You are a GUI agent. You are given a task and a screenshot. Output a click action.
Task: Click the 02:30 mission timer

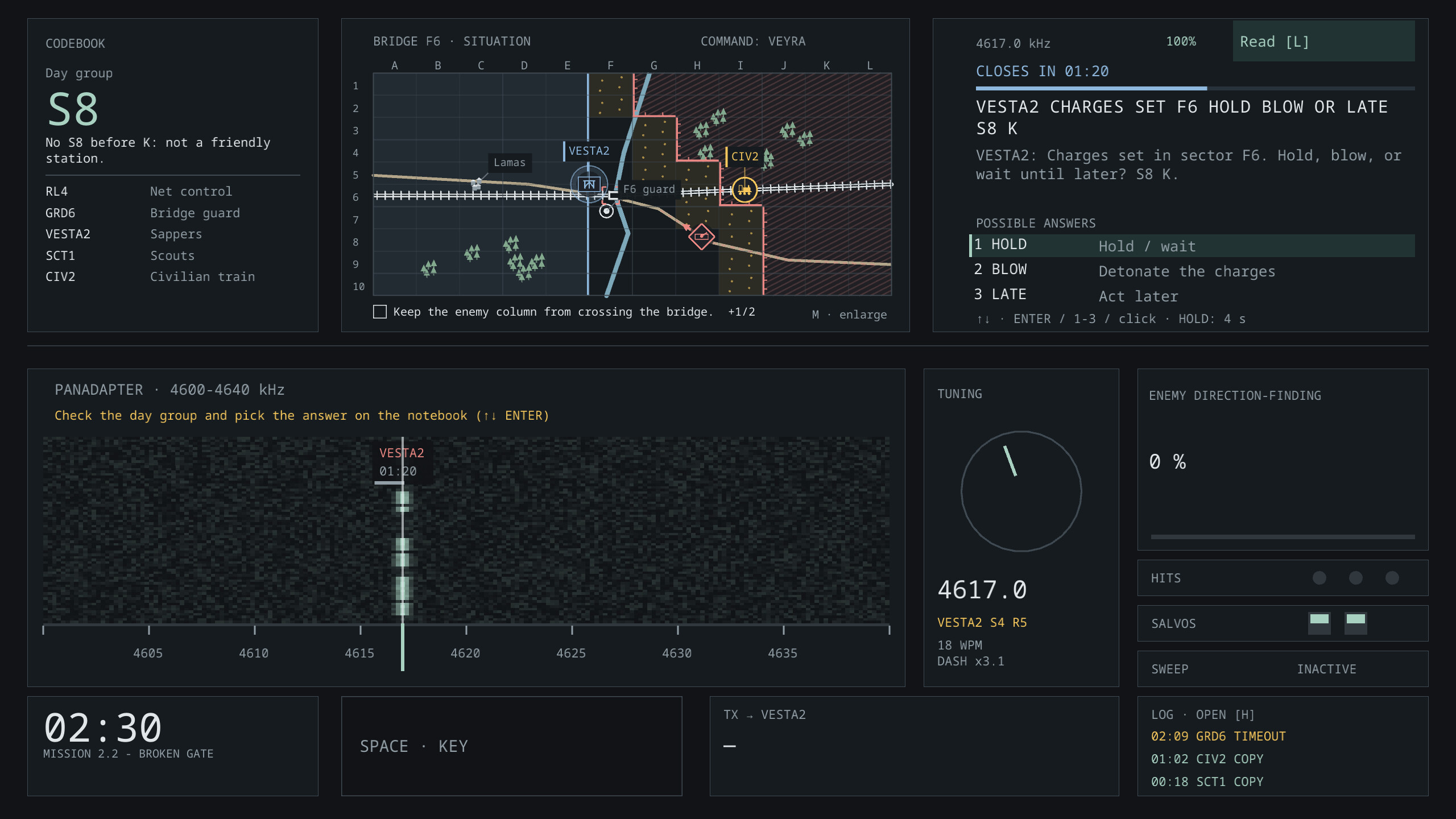pyautogui.click(x=103, y=727)
